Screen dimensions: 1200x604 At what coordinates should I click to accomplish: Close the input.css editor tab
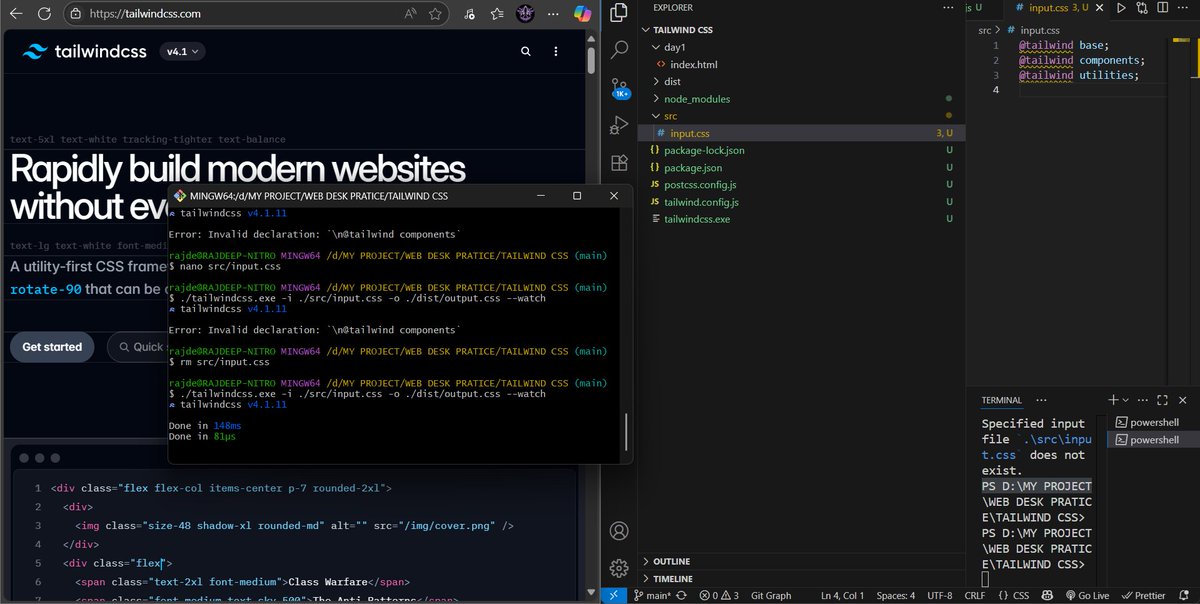(1098, 8)
